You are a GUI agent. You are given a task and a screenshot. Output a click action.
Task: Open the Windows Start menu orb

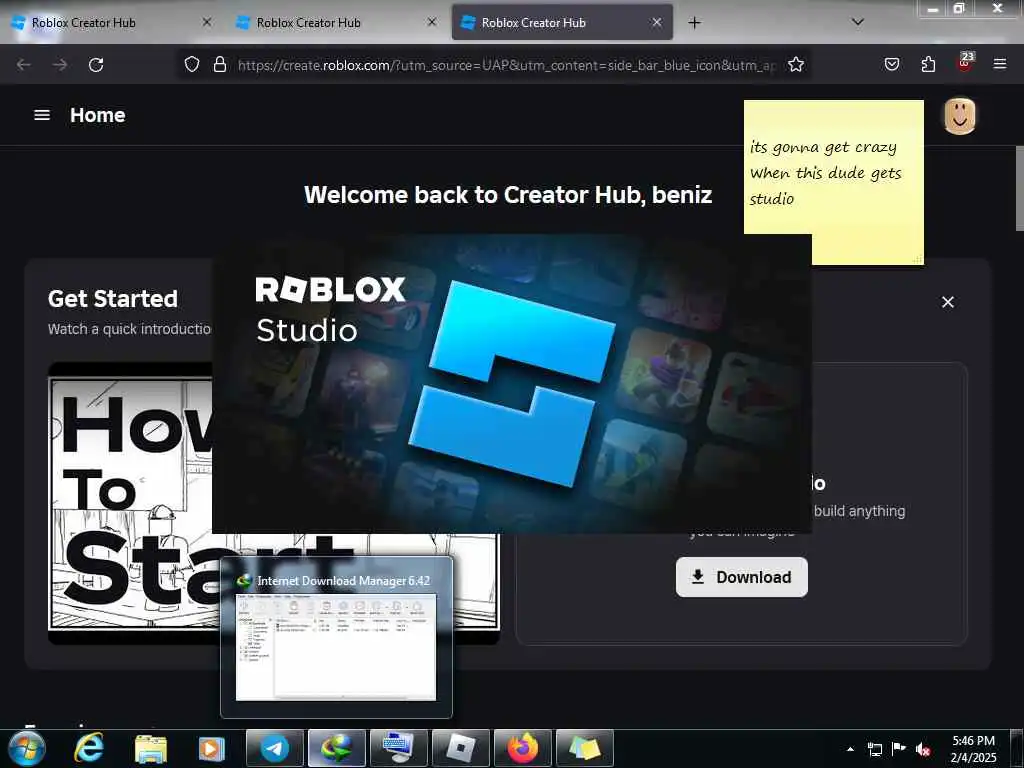26,748
